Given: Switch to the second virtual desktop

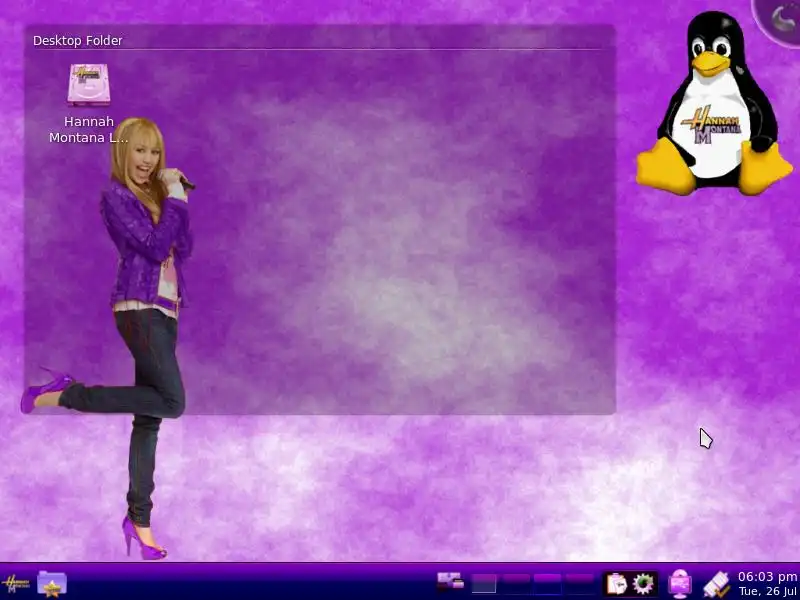Looking at the screenshot, I should (516, 583).
